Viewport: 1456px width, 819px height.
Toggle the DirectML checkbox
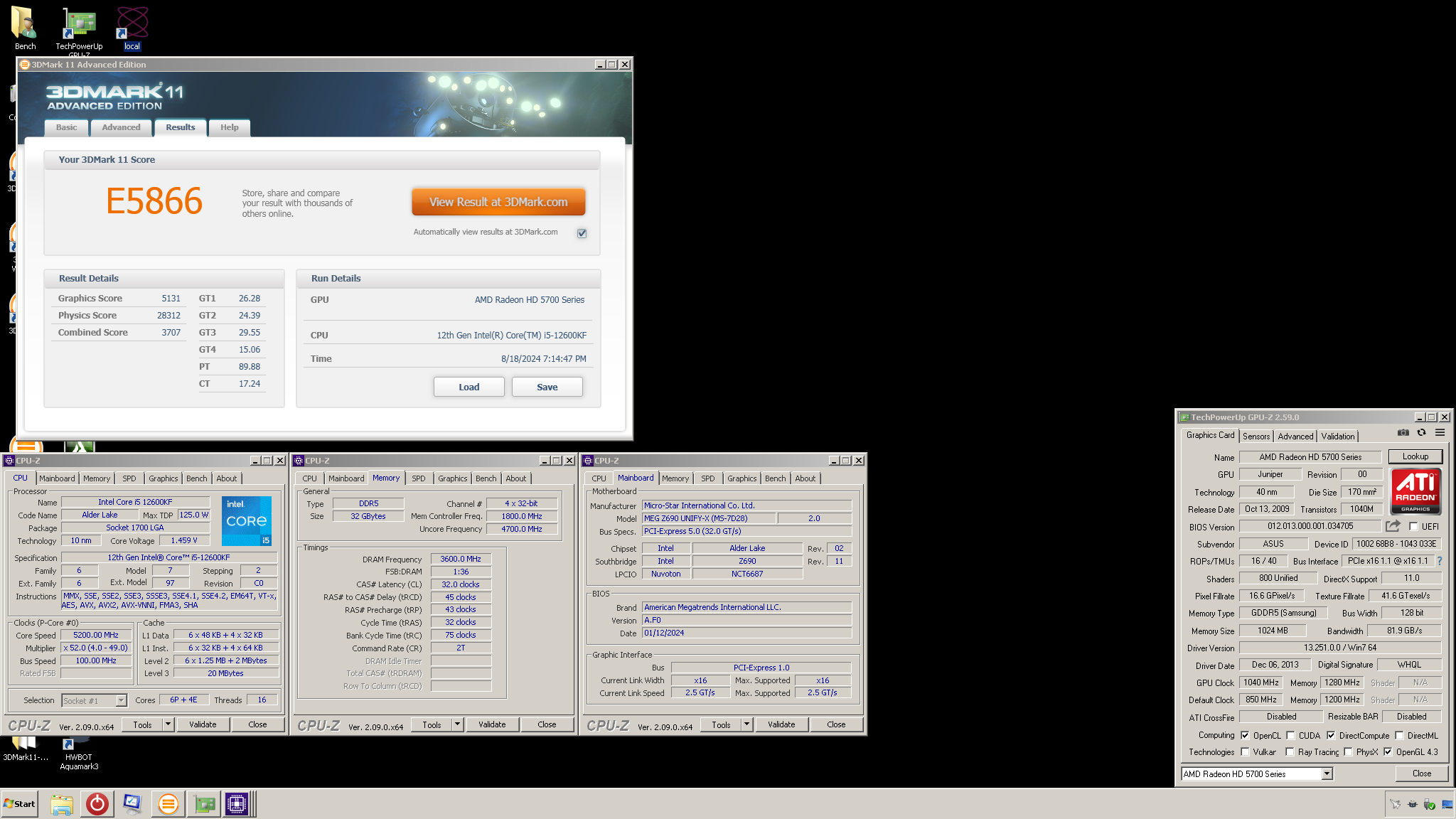(1399, 735)
